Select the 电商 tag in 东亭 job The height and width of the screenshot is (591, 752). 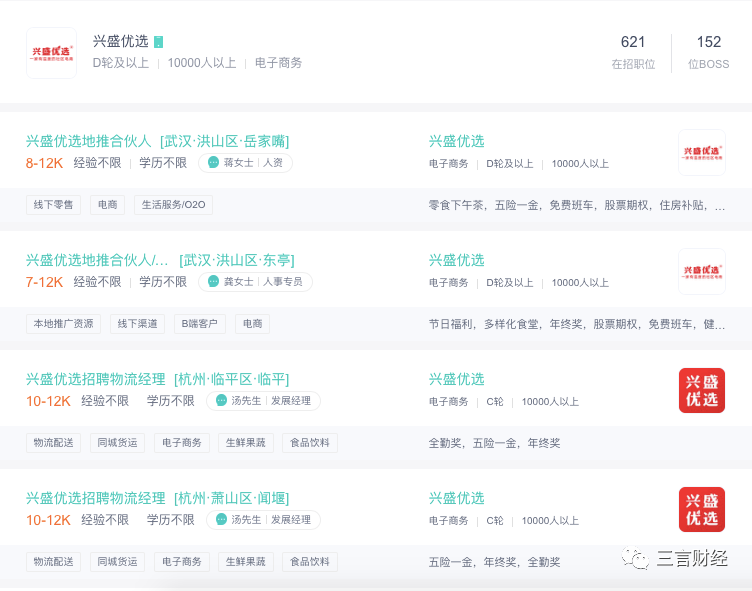[x=252, y=324]
